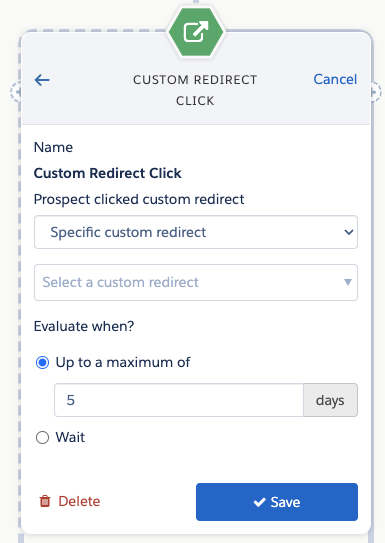Click the 'days' unit label beside the input

pyautogui.click(x=330, y=400)
